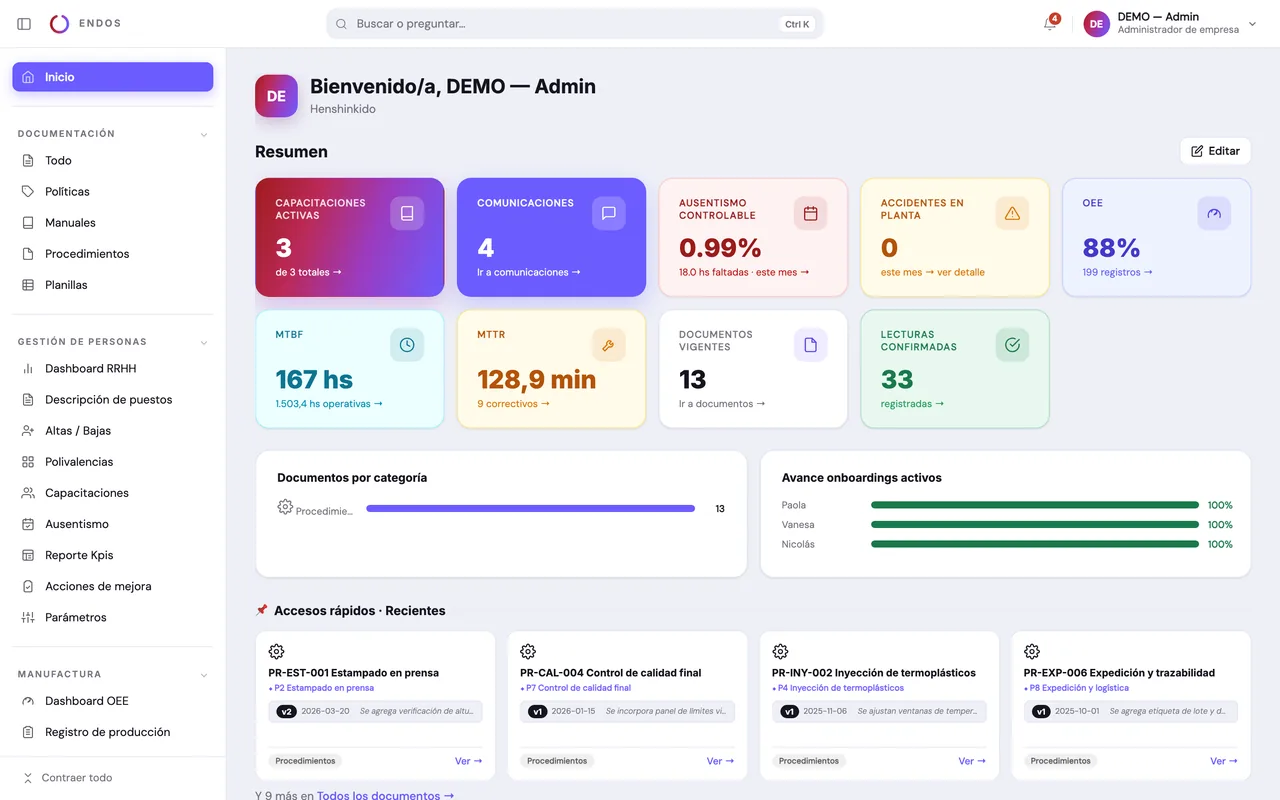Open 'Todos los documentos →' link
The image size is (1280, 800).
385,795
